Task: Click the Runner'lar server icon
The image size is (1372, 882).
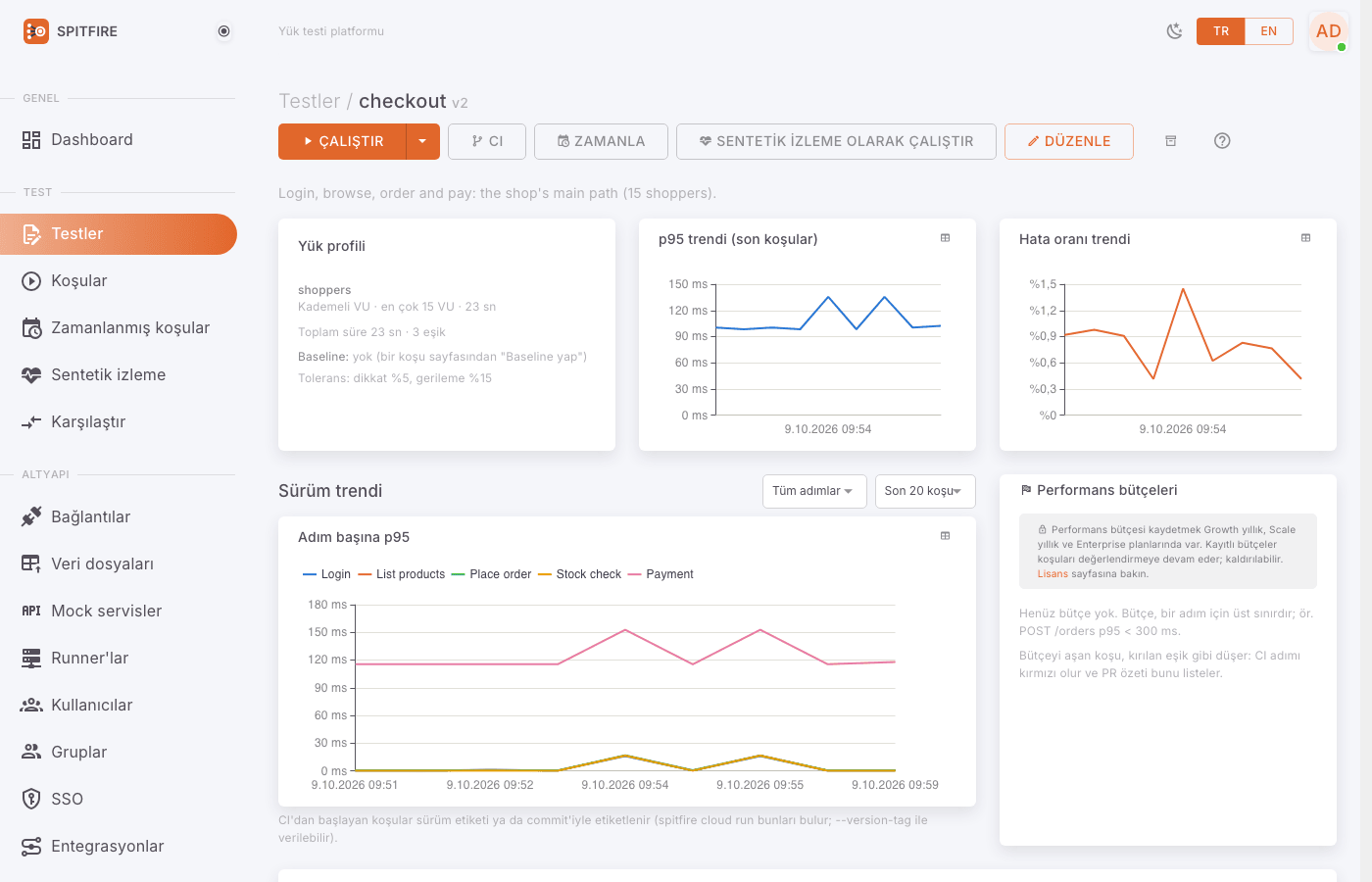Action: click(x=31, y=658)
